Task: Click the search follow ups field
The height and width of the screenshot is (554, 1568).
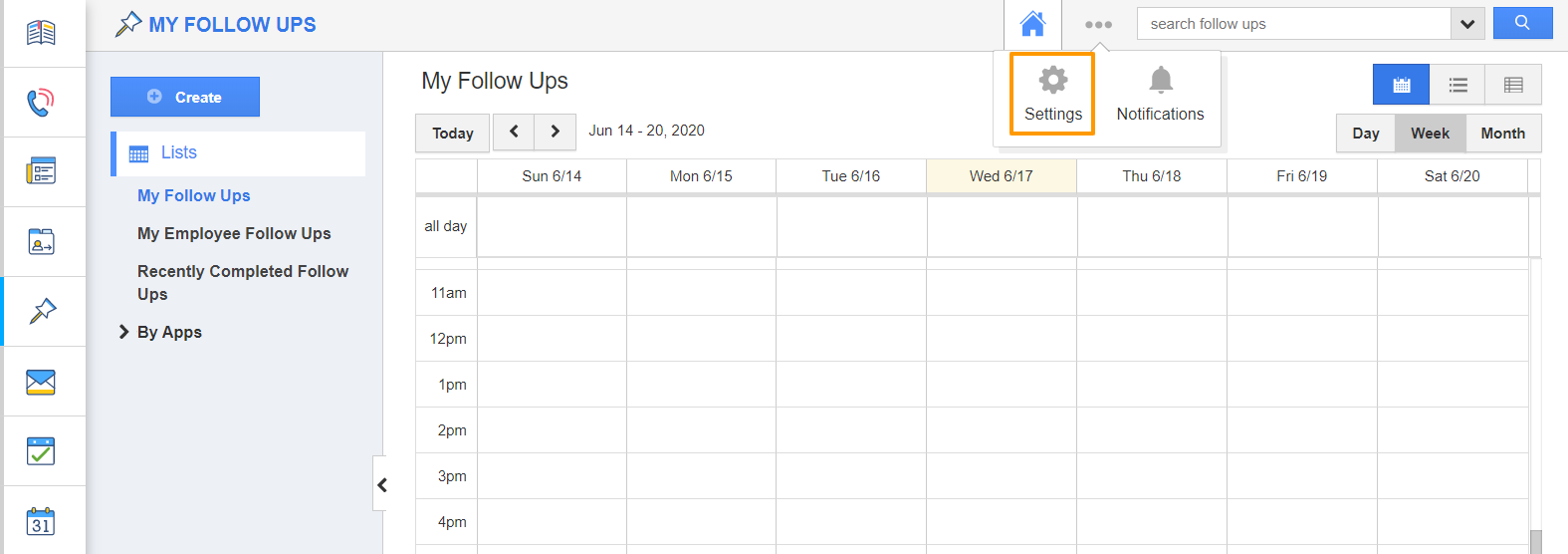Action: pyautogui.click(x=1292, y=24)
